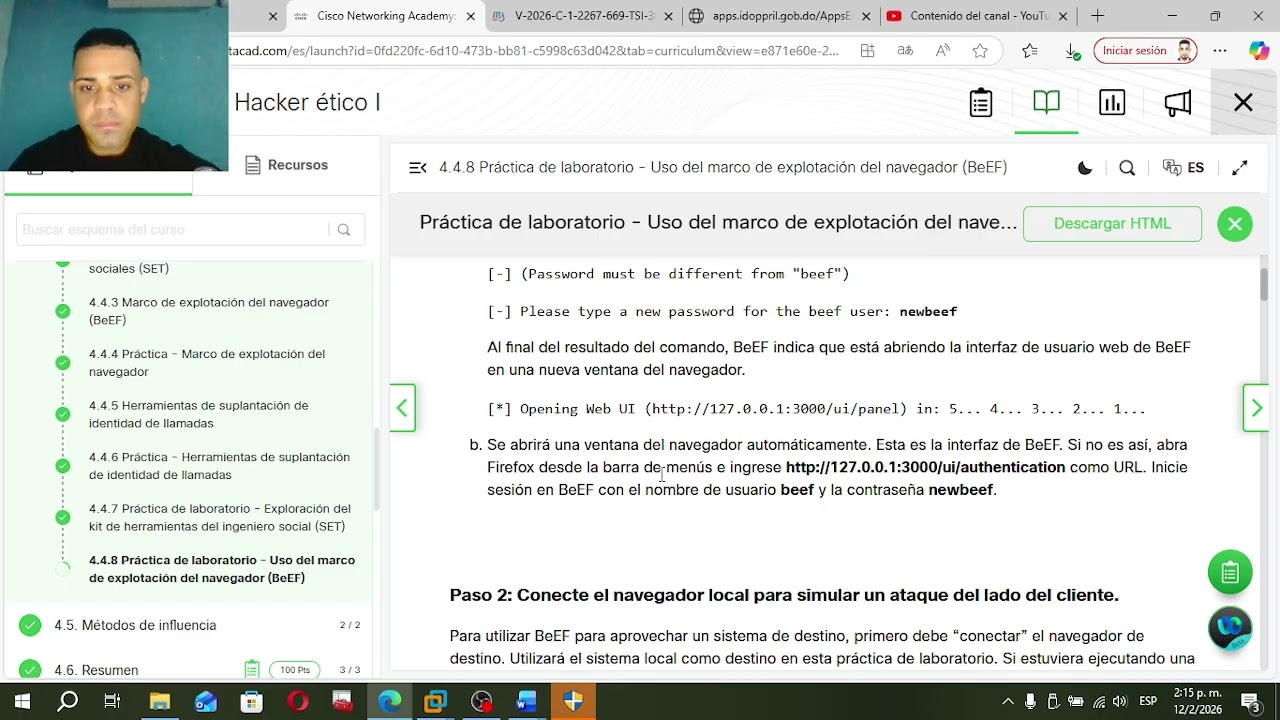Click the search magnifier in outline search

point(344,230)
